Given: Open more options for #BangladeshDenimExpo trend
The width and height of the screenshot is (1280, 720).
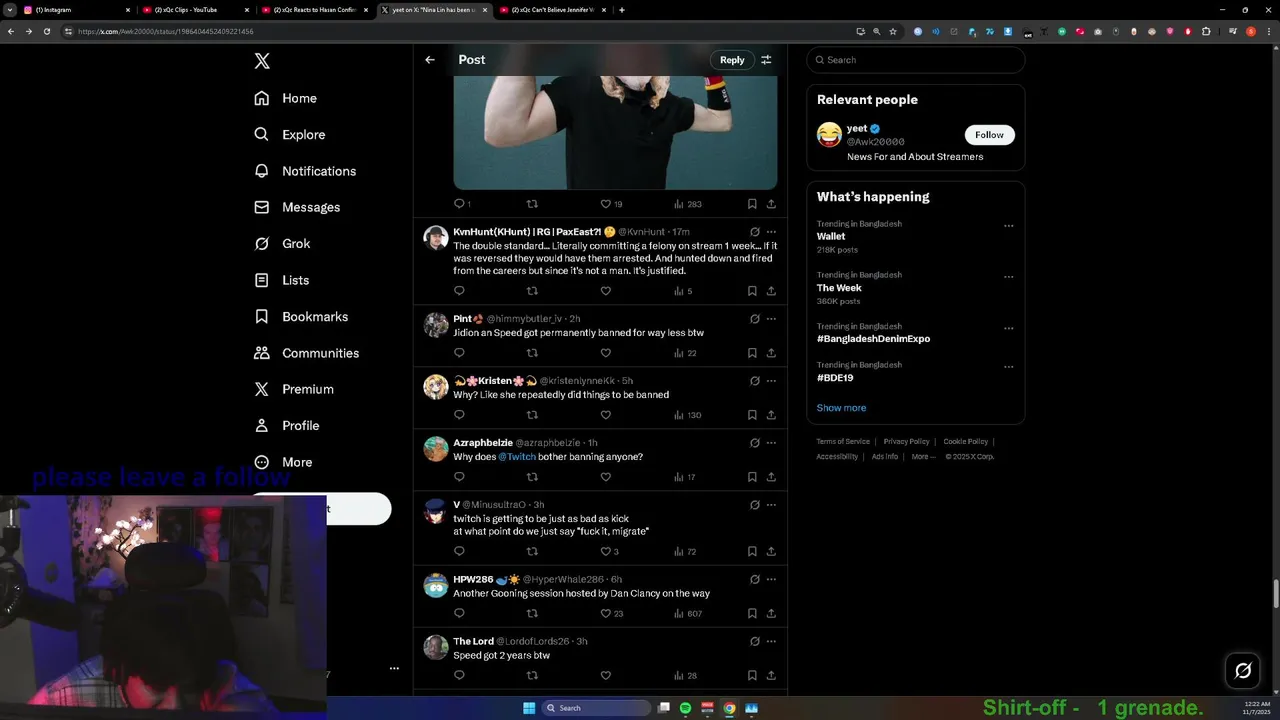Looking at the screenshot, I should [x=1008, y=328].
